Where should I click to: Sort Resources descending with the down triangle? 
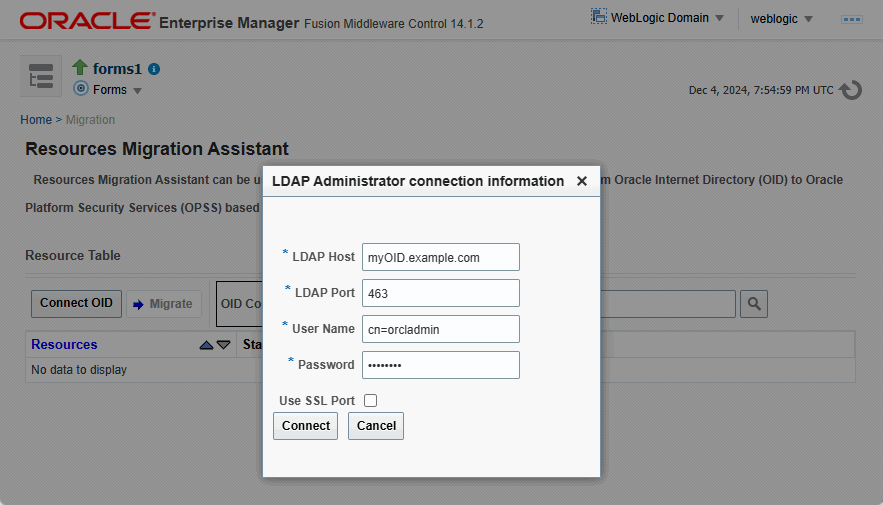coord(224,345)
